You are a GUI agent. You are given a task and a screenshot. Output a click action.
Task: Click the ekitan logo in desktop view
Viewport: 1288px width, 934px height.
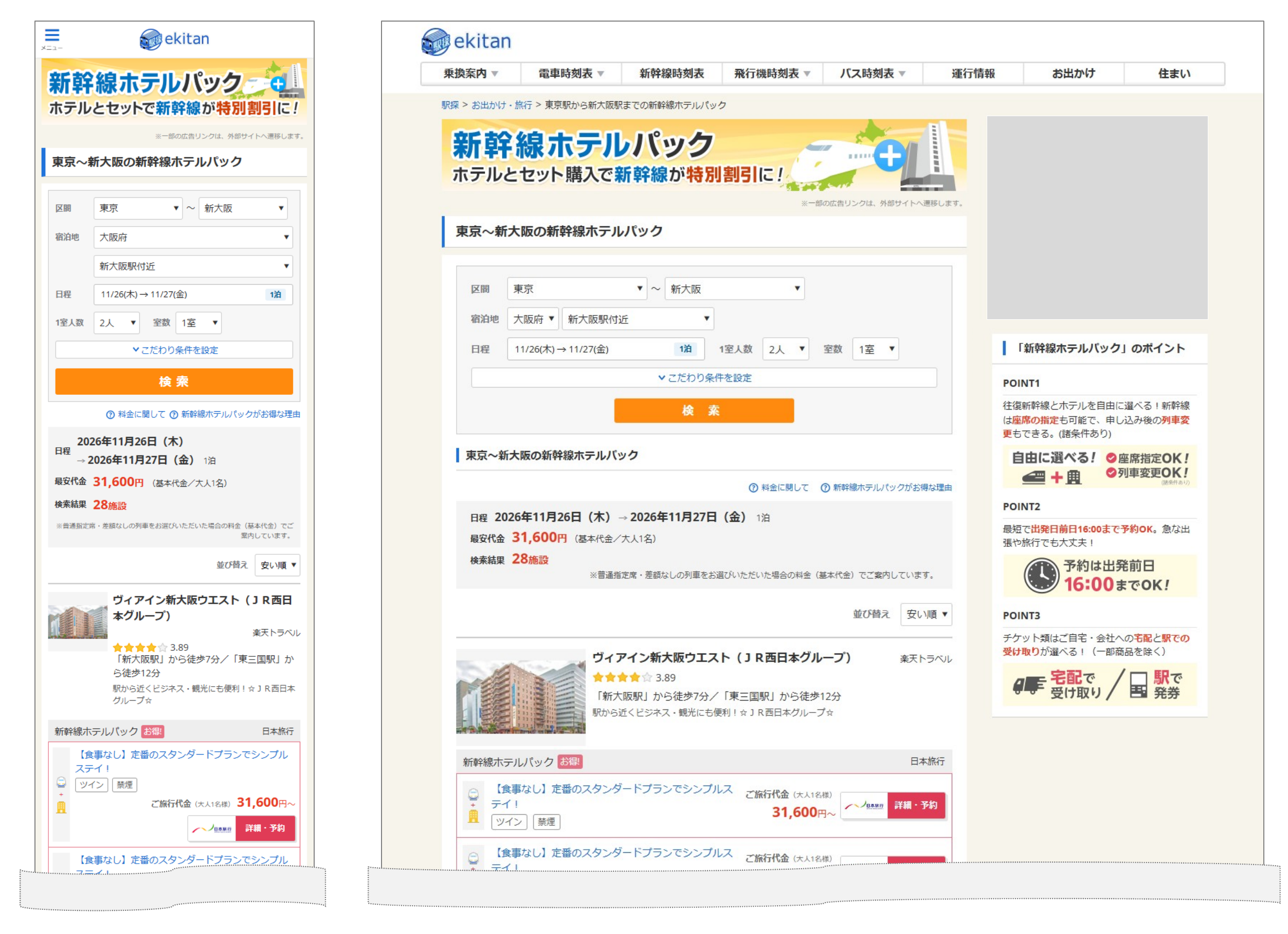466,42
